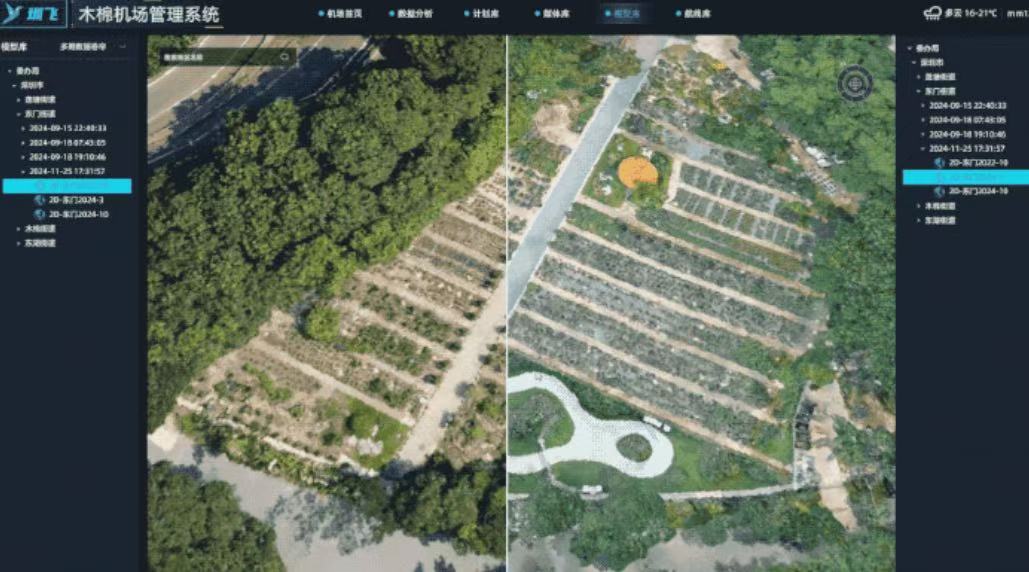Screen dimensions: 1029x572
Task: Select the highlighted cyan model item in the right tree
Action: pos(965,177)
